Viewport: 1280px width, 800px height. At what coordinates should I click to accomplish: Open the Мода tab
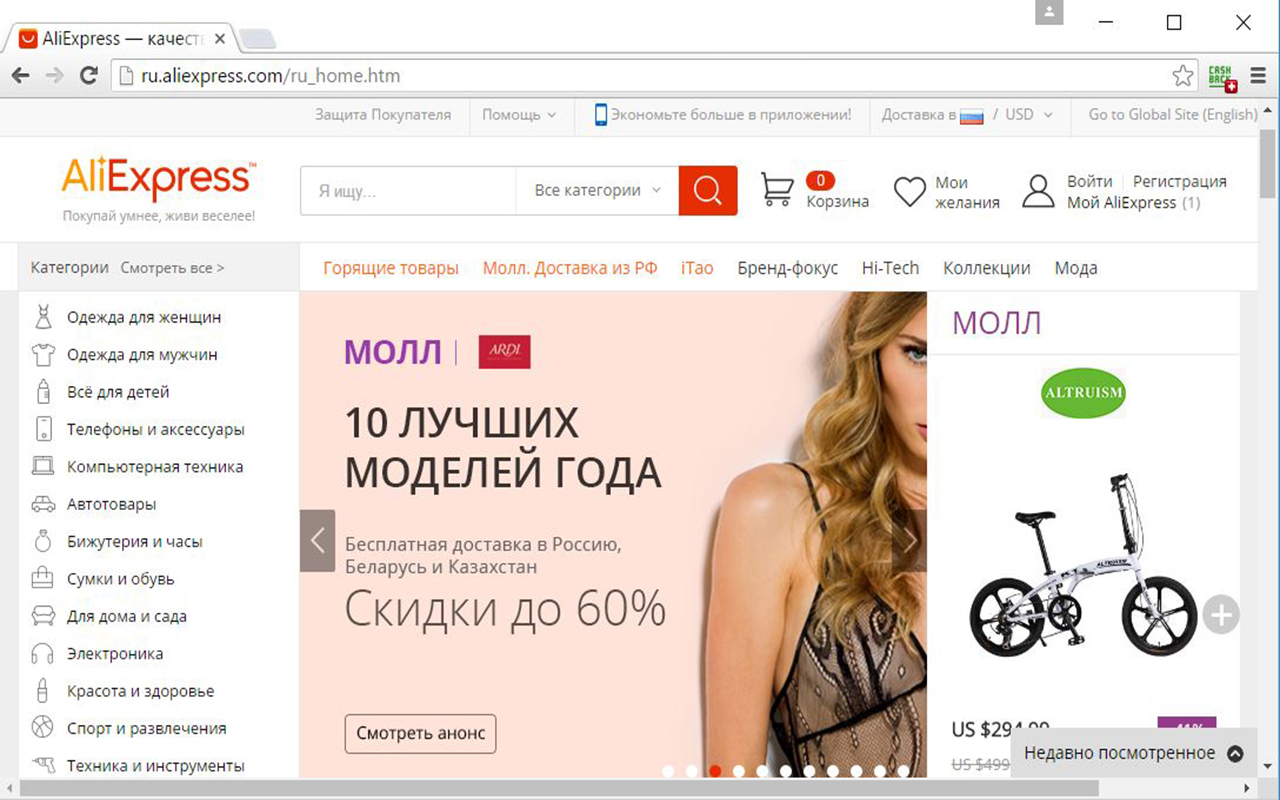point(1076,268)
